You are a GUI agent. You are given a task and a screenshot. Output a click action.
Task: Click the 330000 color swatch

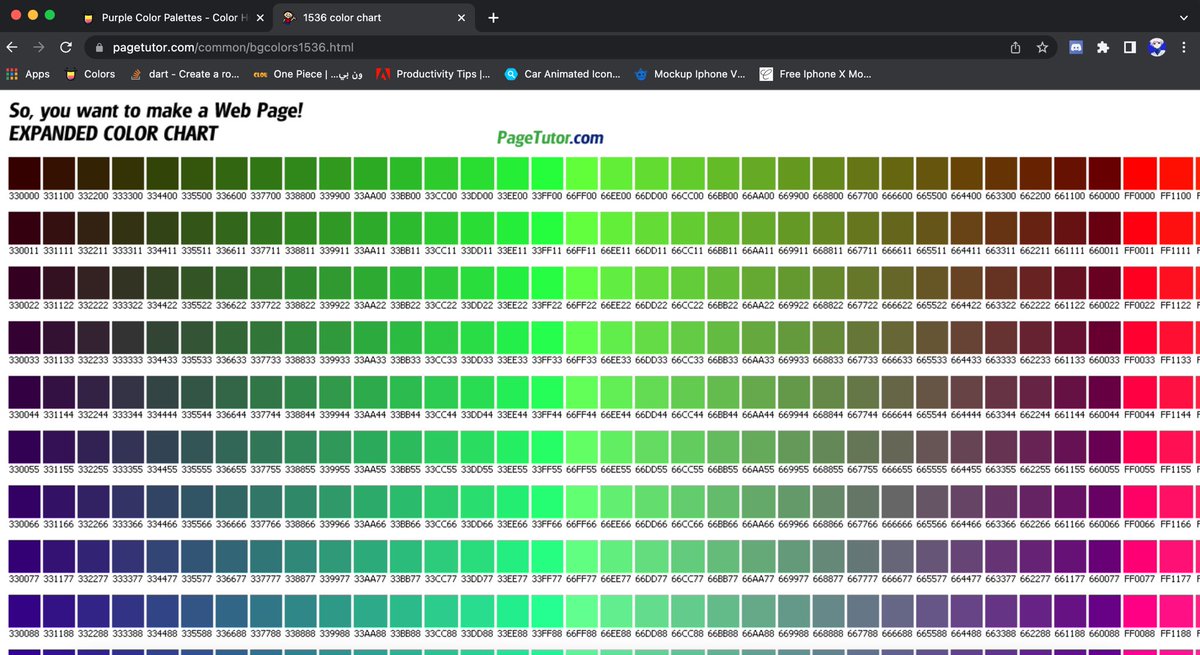(x=24, y=173)
